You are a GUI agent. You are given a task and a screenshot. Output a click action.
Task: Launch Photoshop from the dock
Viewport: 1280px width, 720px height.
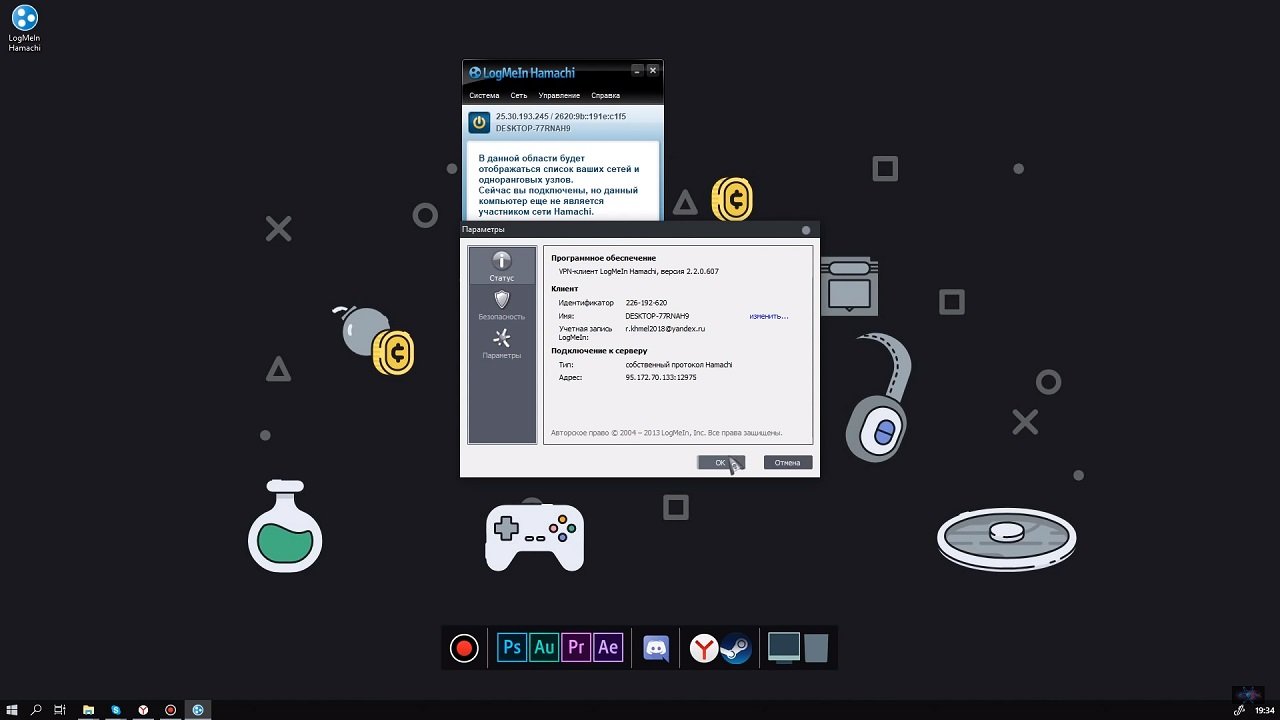(512, 648)
